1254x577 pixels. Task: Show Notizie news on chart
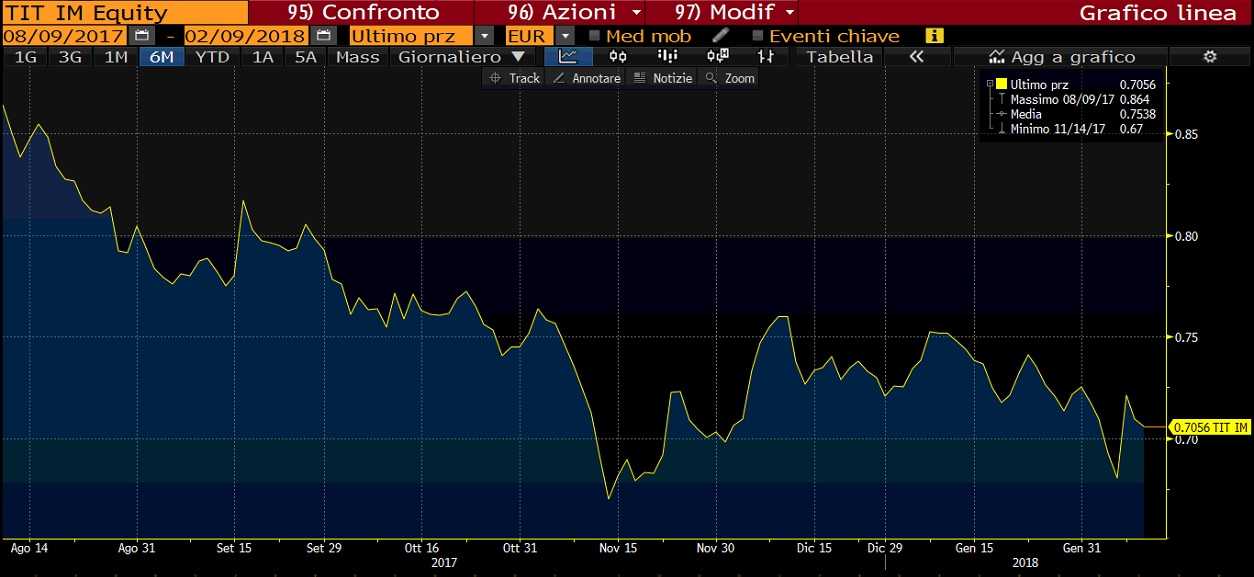point(662,78)
